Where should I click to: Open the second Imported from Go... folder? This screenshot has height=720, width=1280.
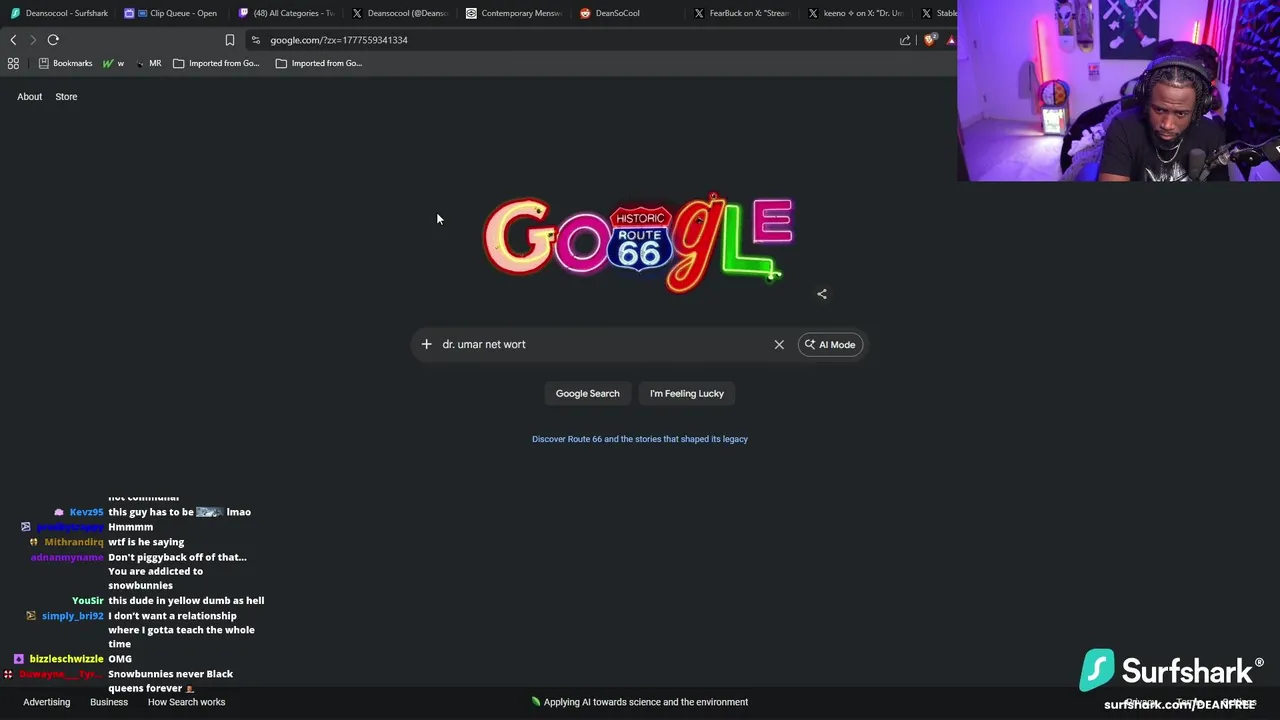318,63
